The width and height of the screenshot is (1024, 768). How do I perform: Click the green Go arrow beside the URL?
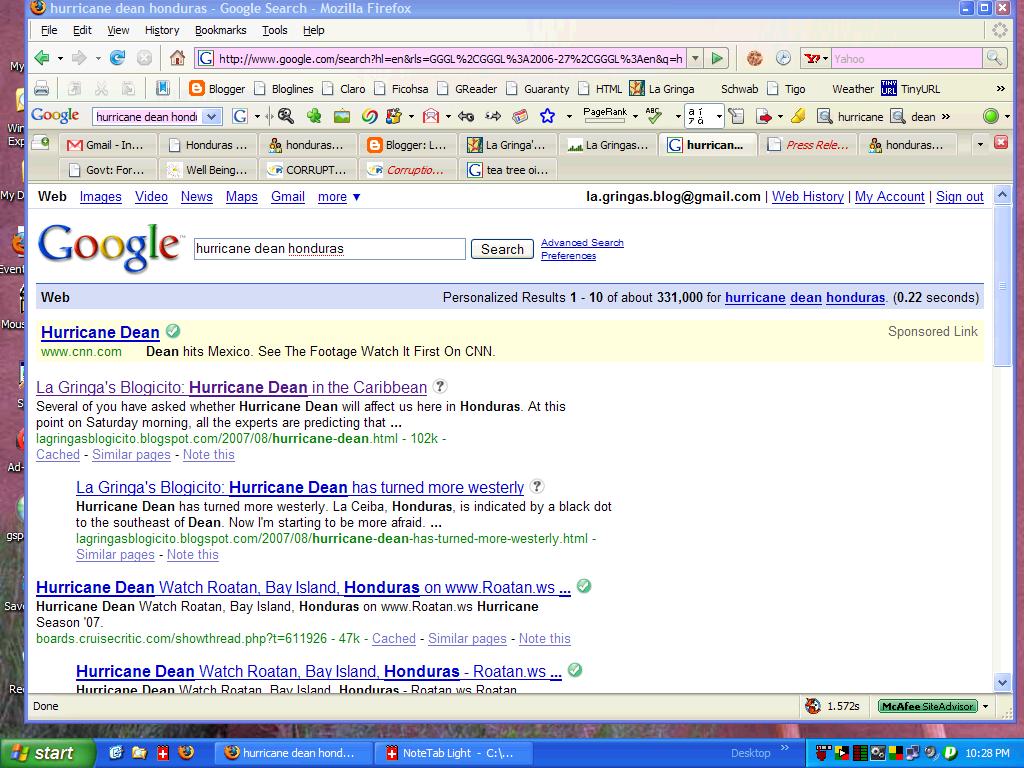tap(717, 58)
